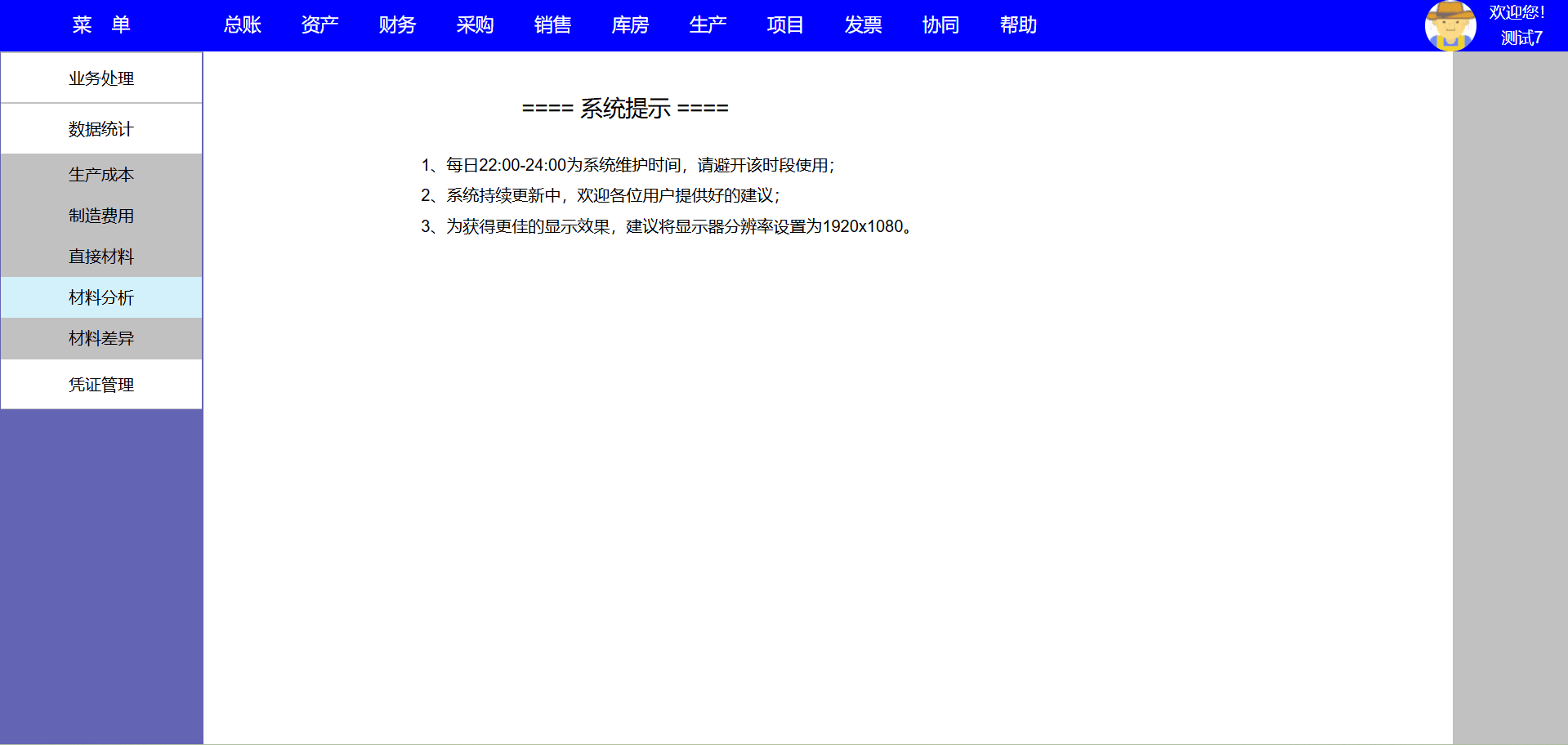Screen dimensions: 1568x745
Task: Open 材料差异 in the sidebar
Action: [x=101, y=338]
